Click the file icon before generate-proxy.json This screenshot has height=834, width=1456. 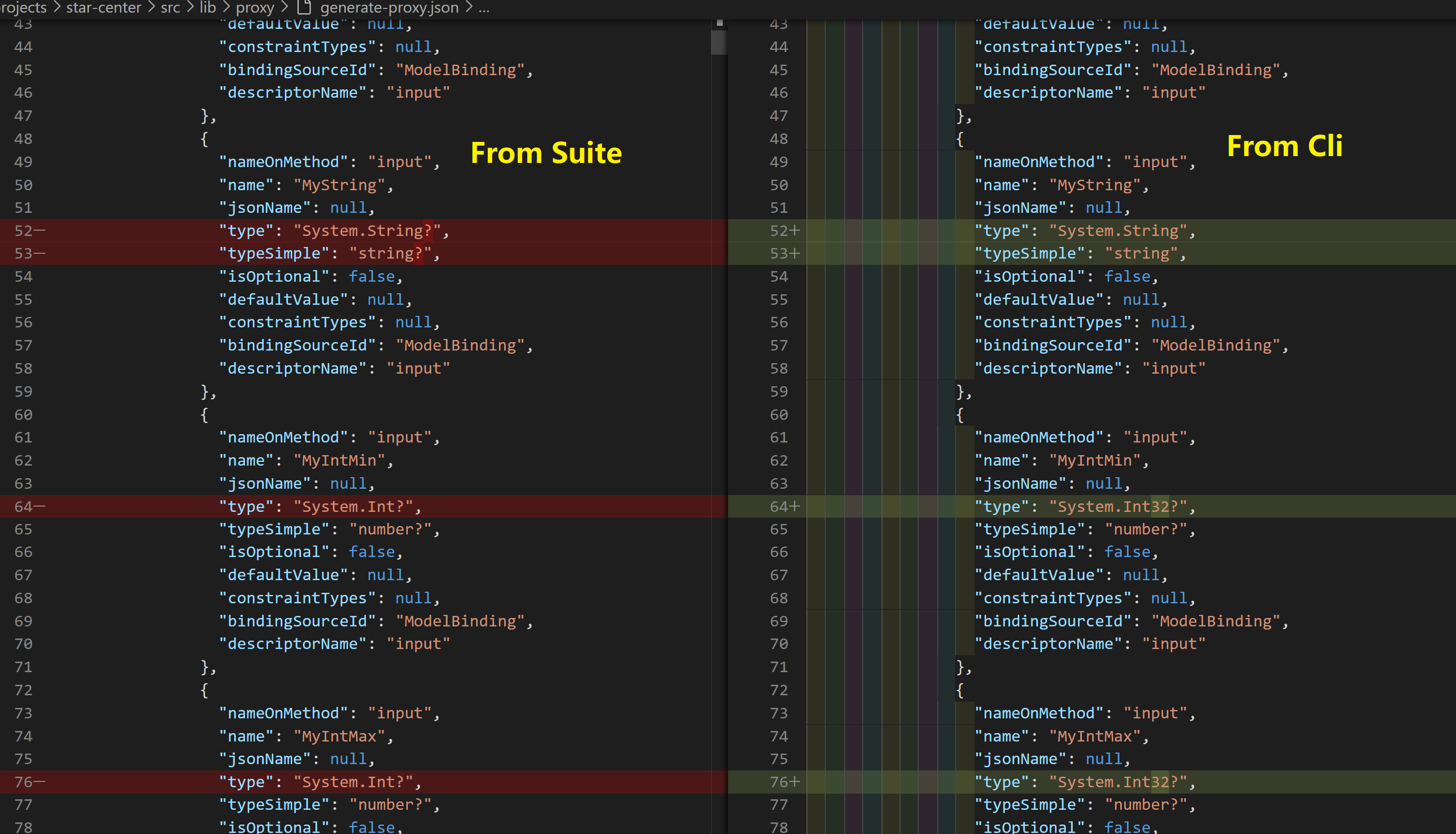(x=304, y=7)
